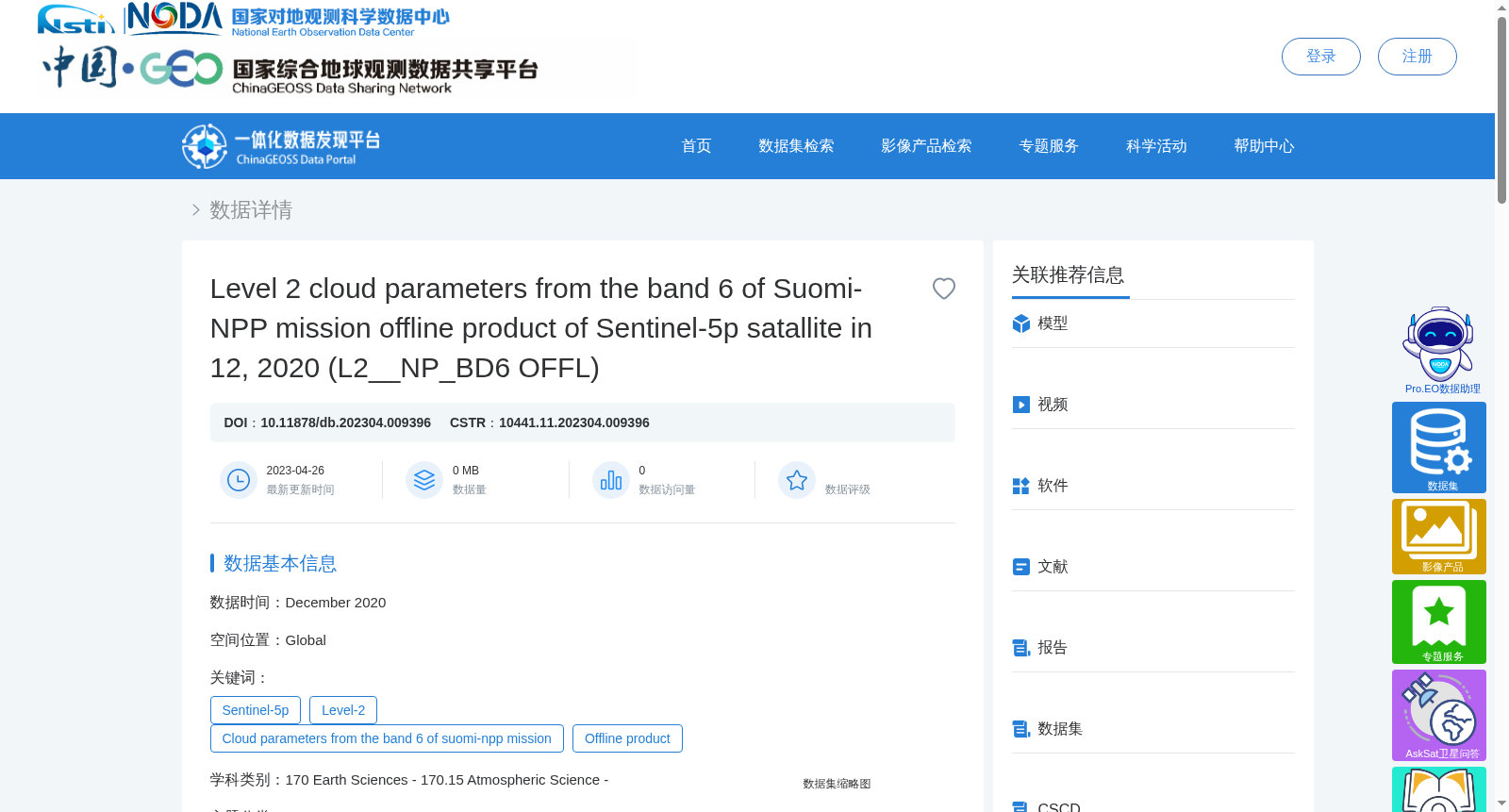Image resolution: width=1509 pixels, height=812 pixels.
Task: Open the 影像产品检索 menu item
Action: click(926, 146)
